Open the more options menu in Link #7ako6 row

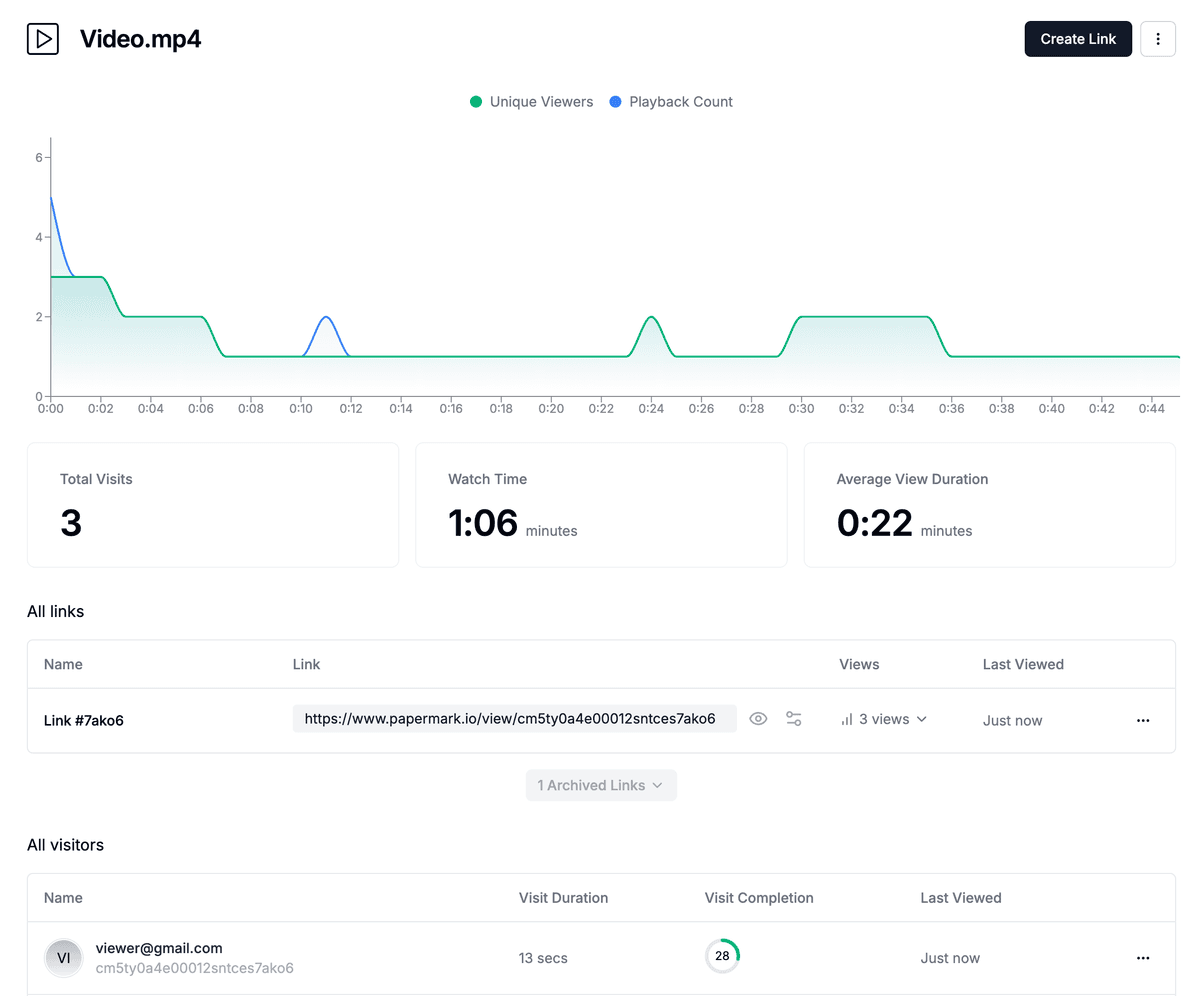[1143, 720]
